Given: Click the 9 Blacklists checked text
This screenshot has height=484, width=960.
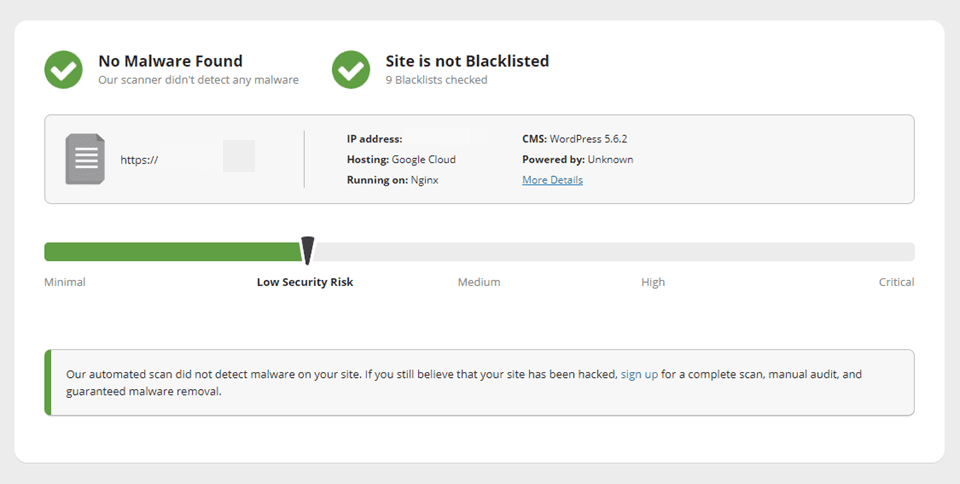Looking at the screenshot, I should click(x=436, y=80).
